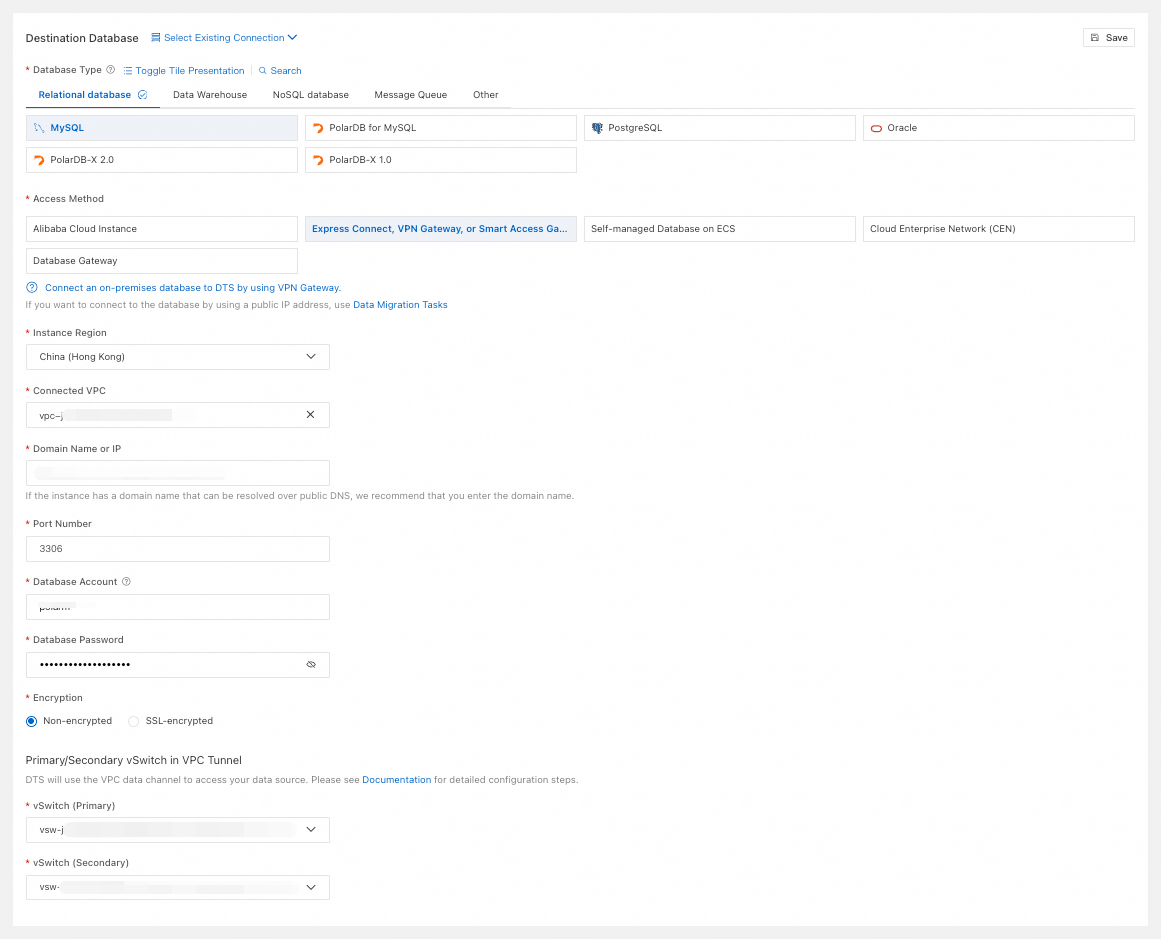
Task: Switch to Relational database tab
Action: coord(93,95)
